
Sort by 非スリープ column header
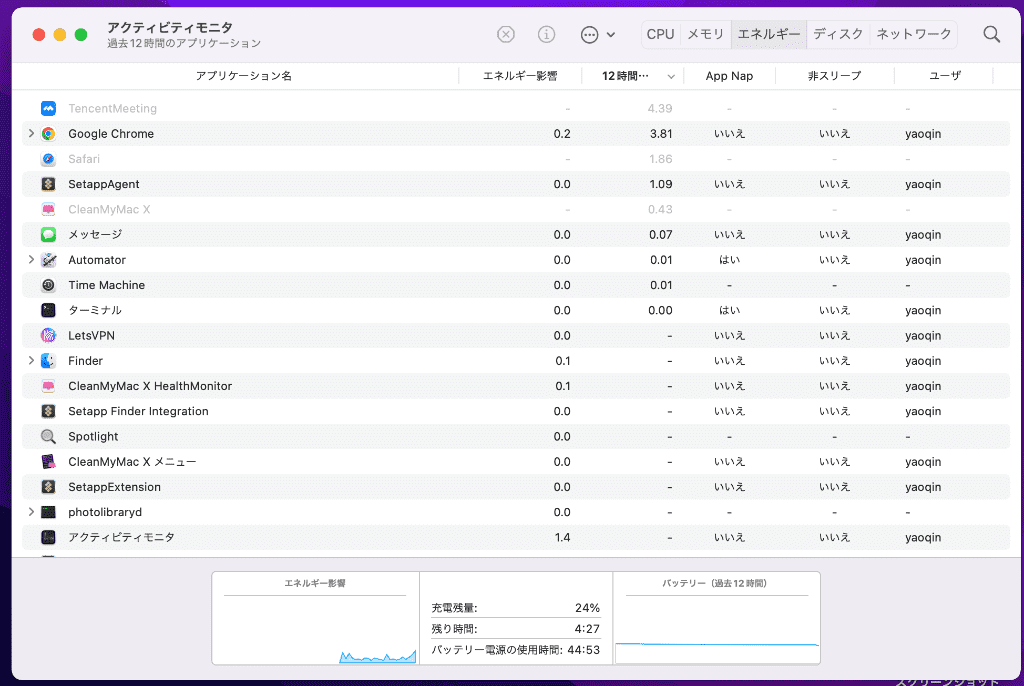(x=834, y=76)
